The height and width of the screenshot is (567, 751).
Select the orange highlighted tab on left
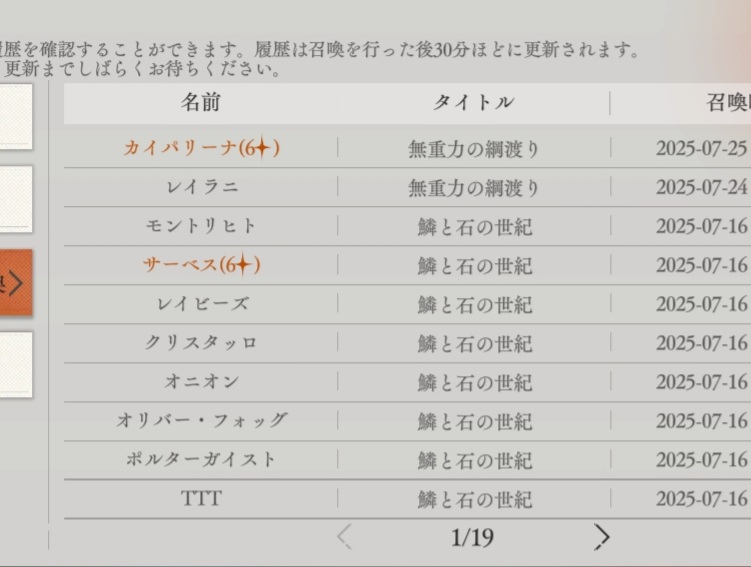pos(16,283)
